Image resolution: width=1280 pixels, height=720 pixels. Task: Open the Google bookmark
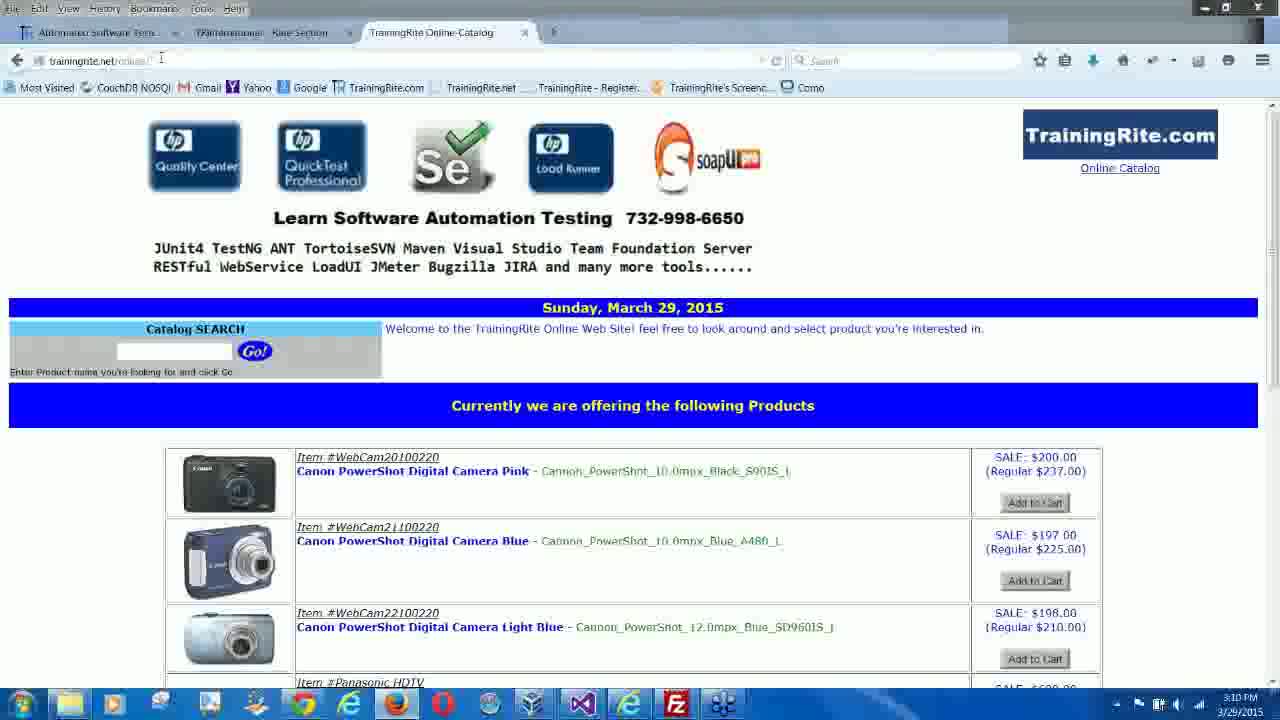coord(302,88)
